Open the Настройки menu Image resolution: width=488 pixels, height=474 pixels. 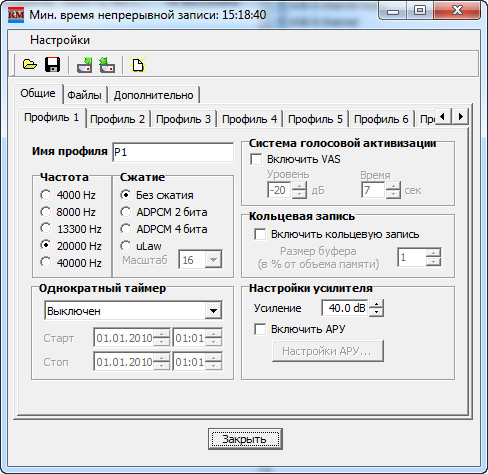click(60, 40)
